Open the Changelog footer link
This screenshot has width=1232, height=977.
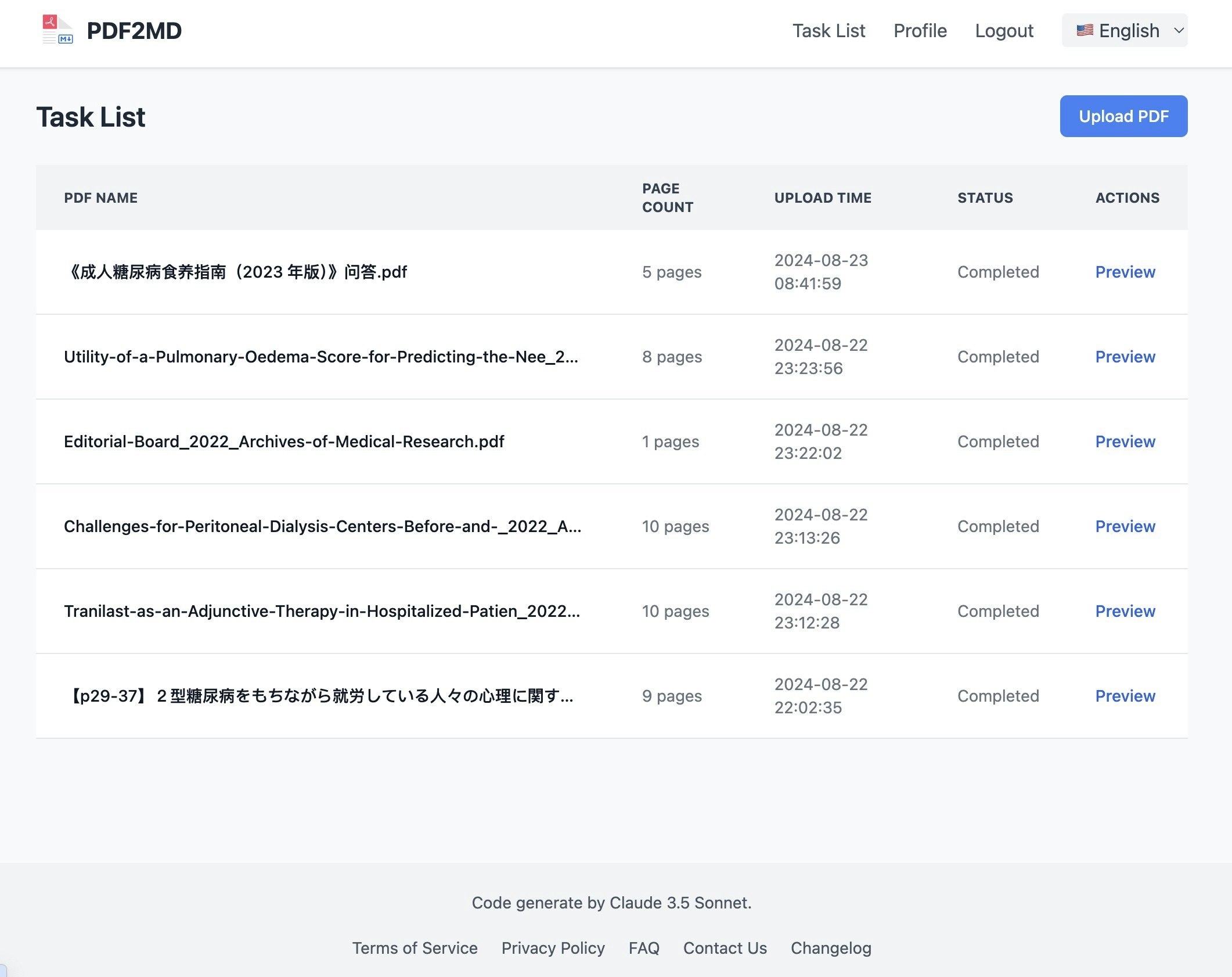click(x=831, y=948)
